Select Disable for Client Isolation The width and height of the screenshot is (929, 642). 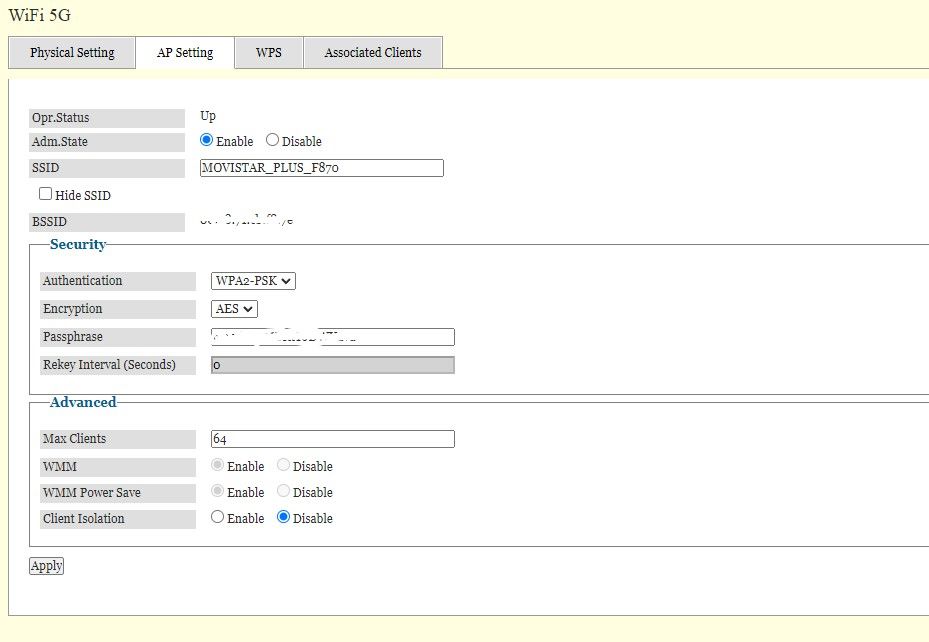[284, 518]
